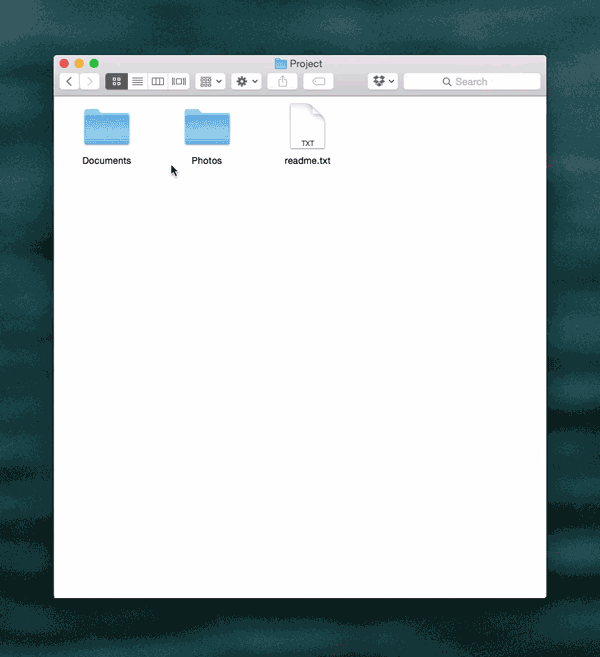Click the Documents name label
Image resolution: width=600 pixels, height=657 pixels.
[x=106, y=160]
